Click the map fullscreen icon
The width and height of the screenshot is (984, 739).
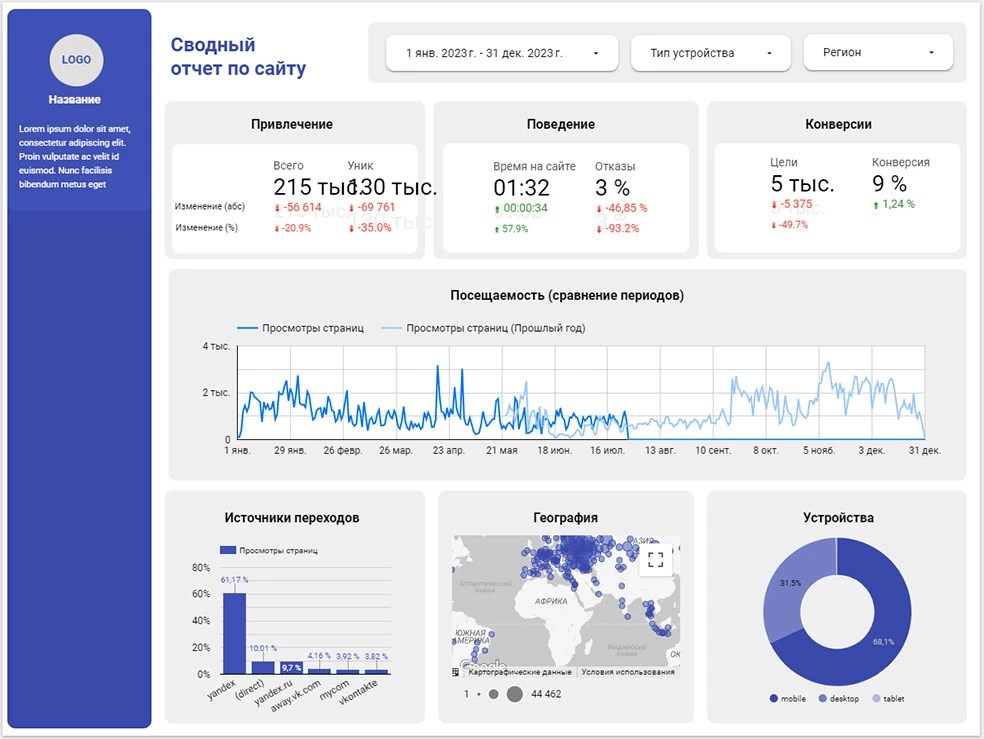tap(655, 559)
